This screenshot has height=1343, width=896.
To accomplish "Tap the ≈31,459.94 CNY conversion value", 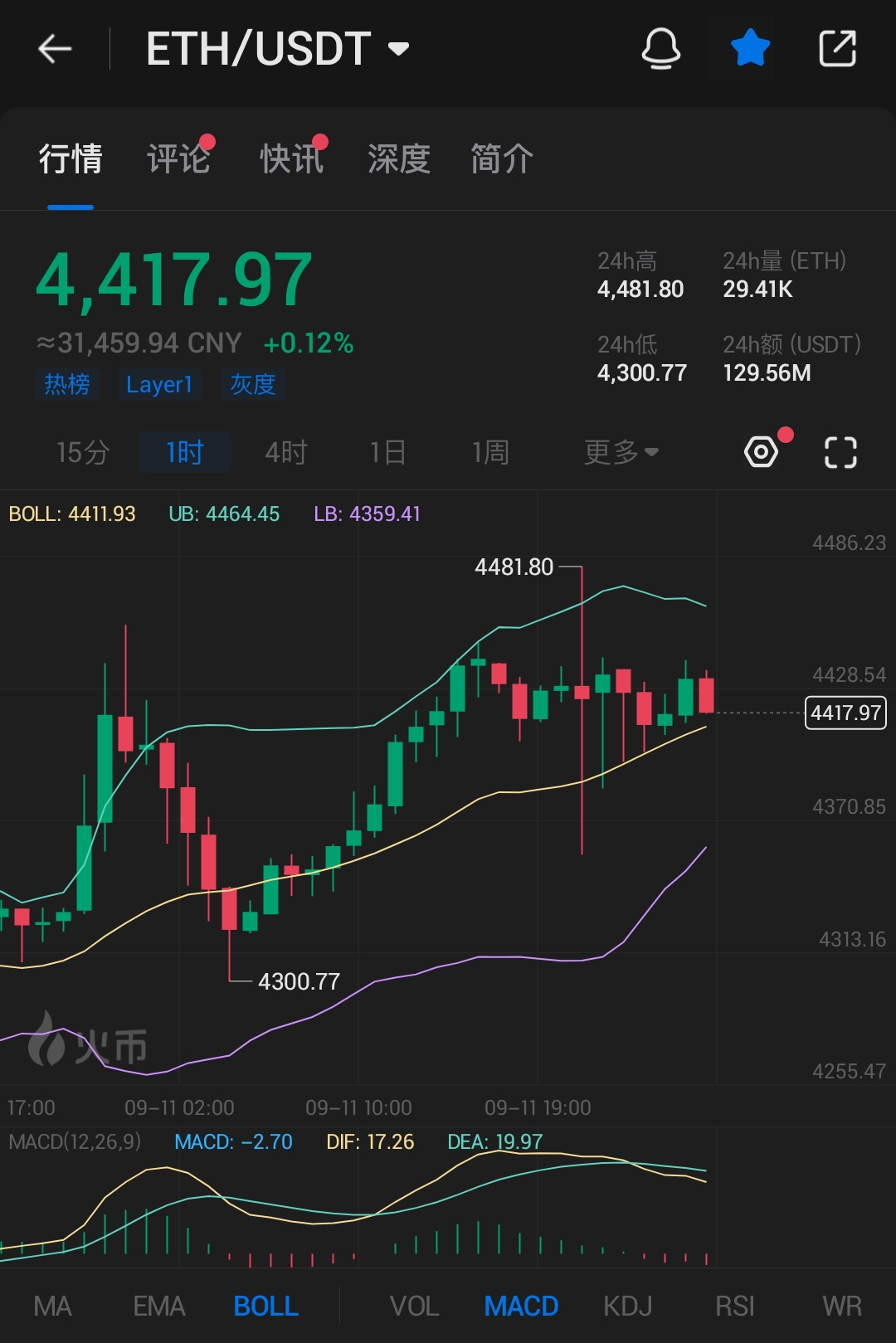I will (x=139, y=343).
